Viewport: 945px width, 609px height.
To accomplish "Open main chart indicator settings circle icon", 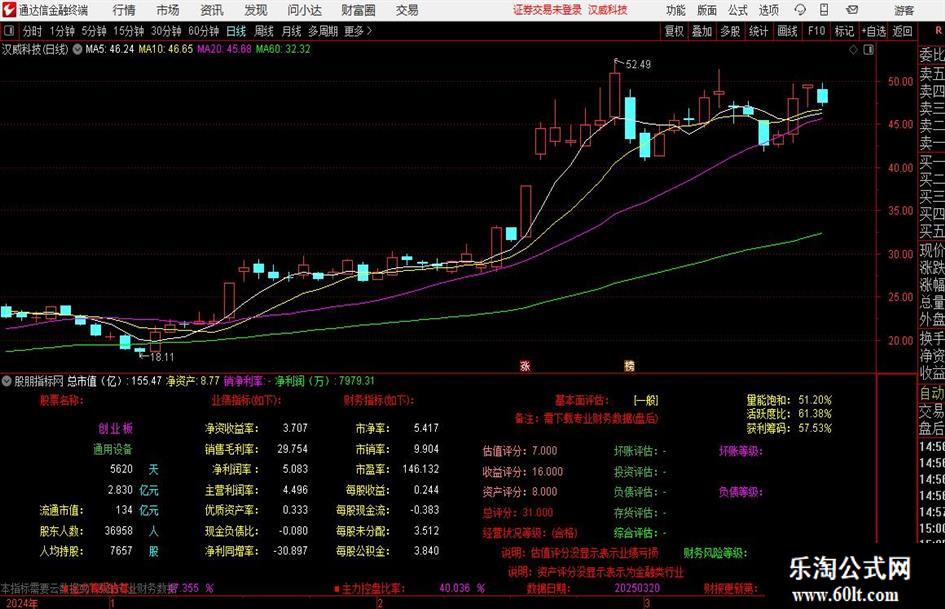I will [78, 49].
